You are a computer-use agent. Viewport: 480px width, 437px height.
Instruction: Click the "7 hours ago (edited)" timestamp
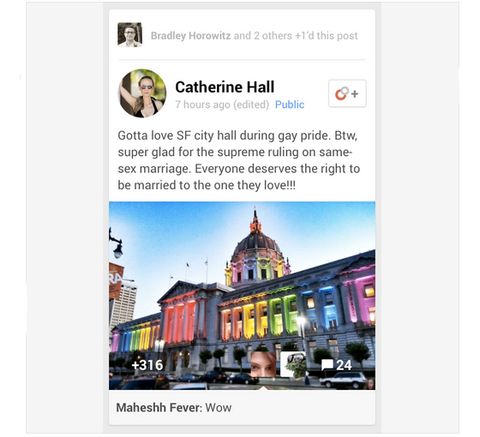click(222, 105)
